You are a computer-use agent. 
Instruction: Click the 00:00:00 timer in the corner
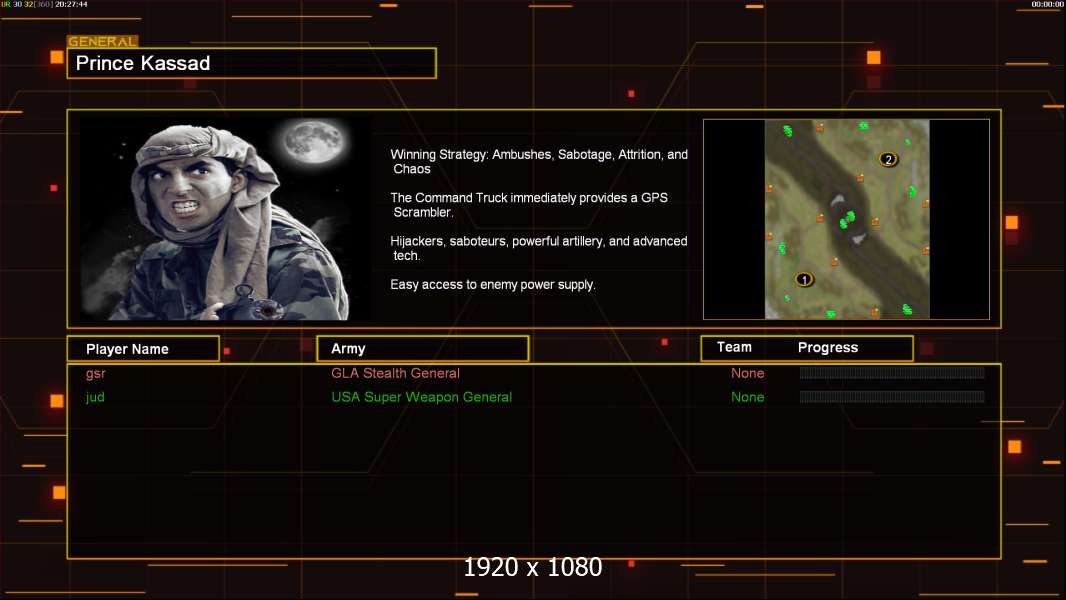coord(1046,5)
